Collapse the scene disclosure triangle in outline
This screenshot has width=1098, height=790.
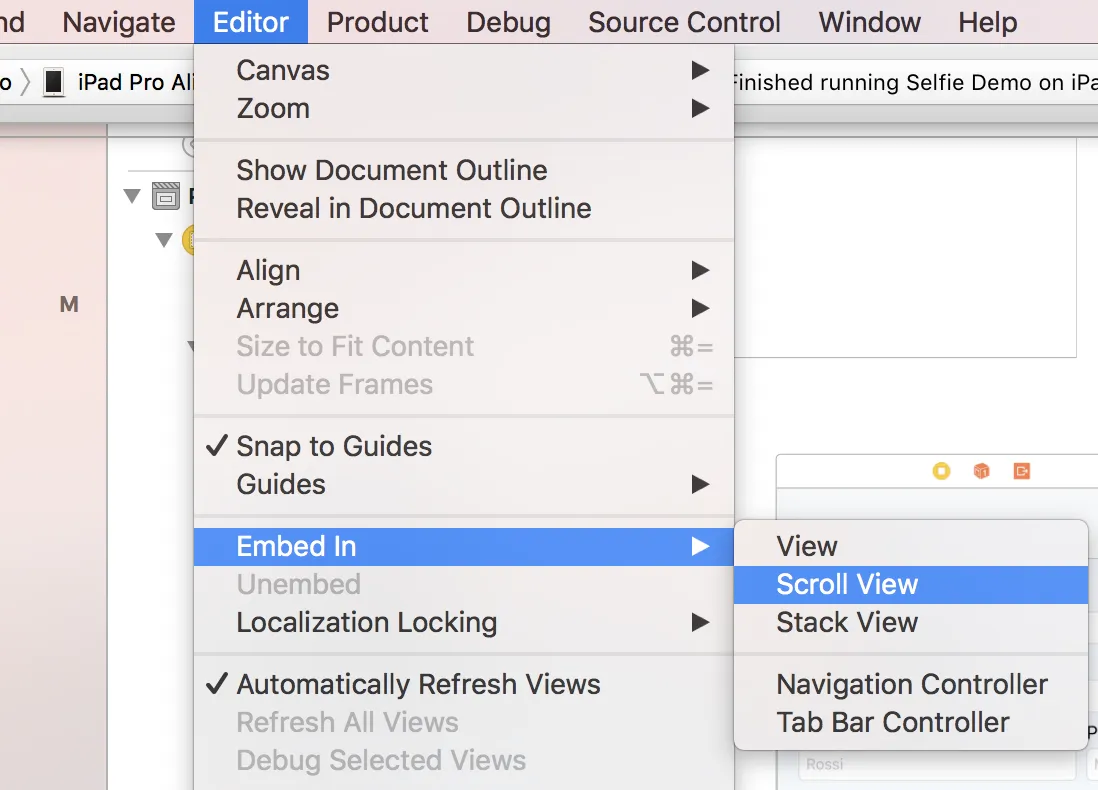(133, 196)
